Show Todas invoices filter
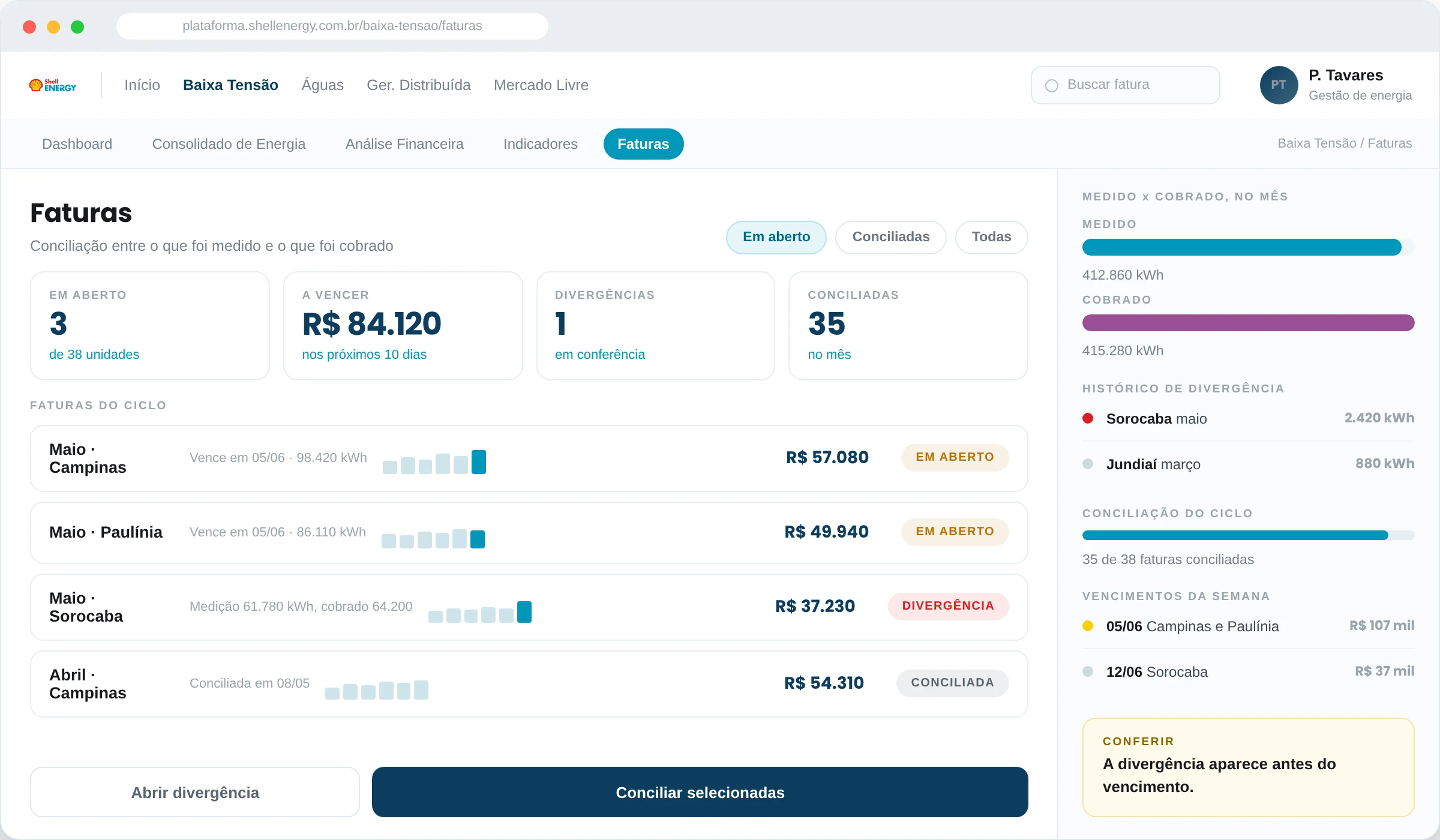 tap(991, 237)
